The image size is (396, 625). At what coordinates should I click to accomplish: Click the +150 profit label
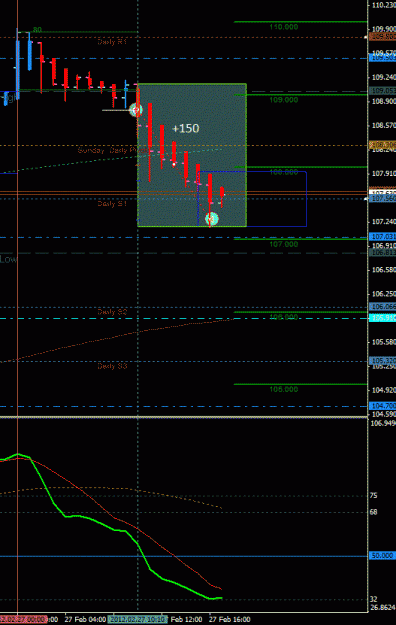coord(185,128)
